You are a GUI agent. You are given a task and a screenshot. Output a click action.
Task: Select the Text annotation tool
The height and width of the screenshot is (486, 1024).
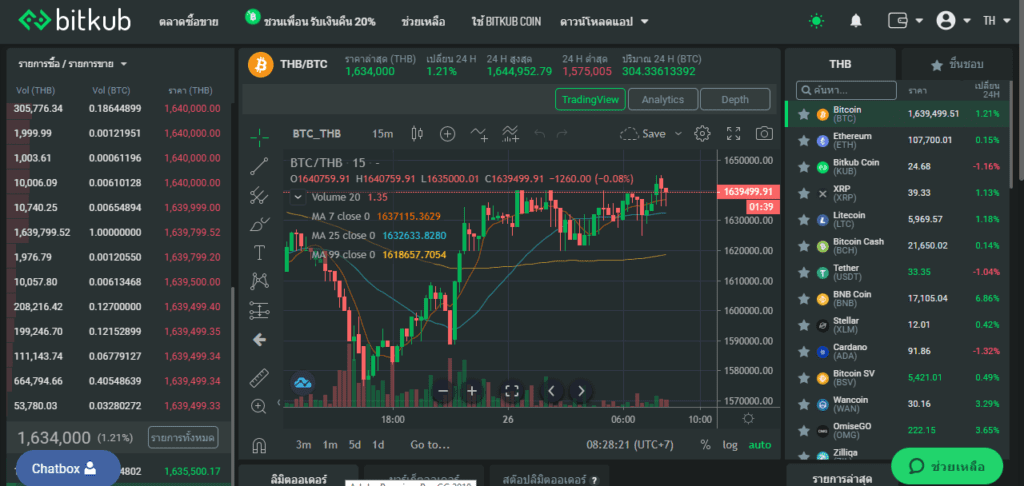pos(259,253)
